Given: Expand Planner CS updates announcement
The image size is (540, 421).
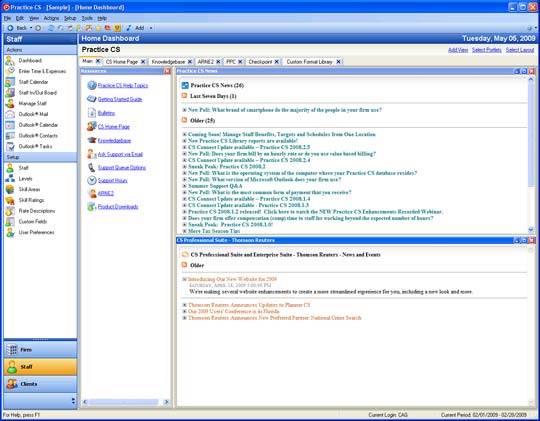Looking at the screenshot, I should pos(185,305).
